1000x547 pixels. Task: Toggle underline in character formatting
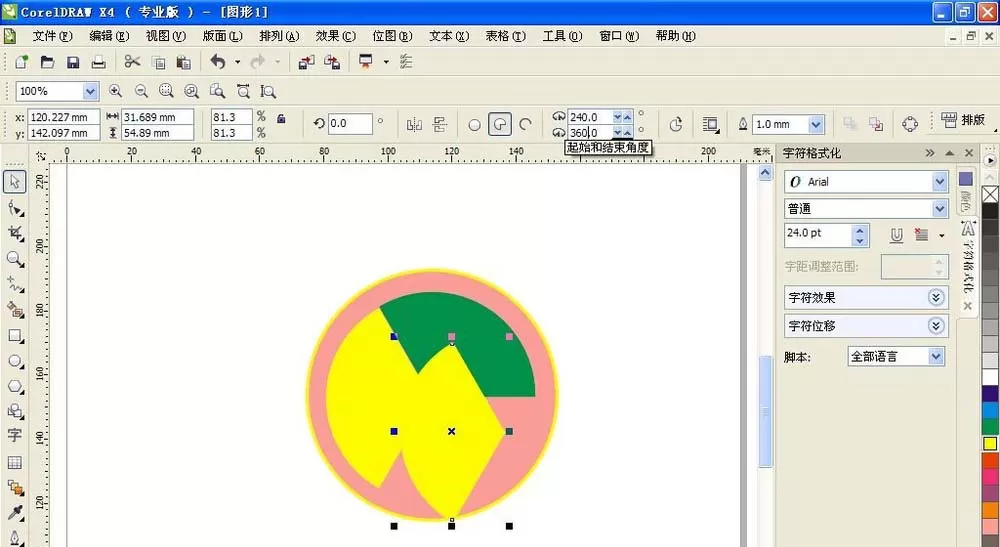tap(896, 235)
